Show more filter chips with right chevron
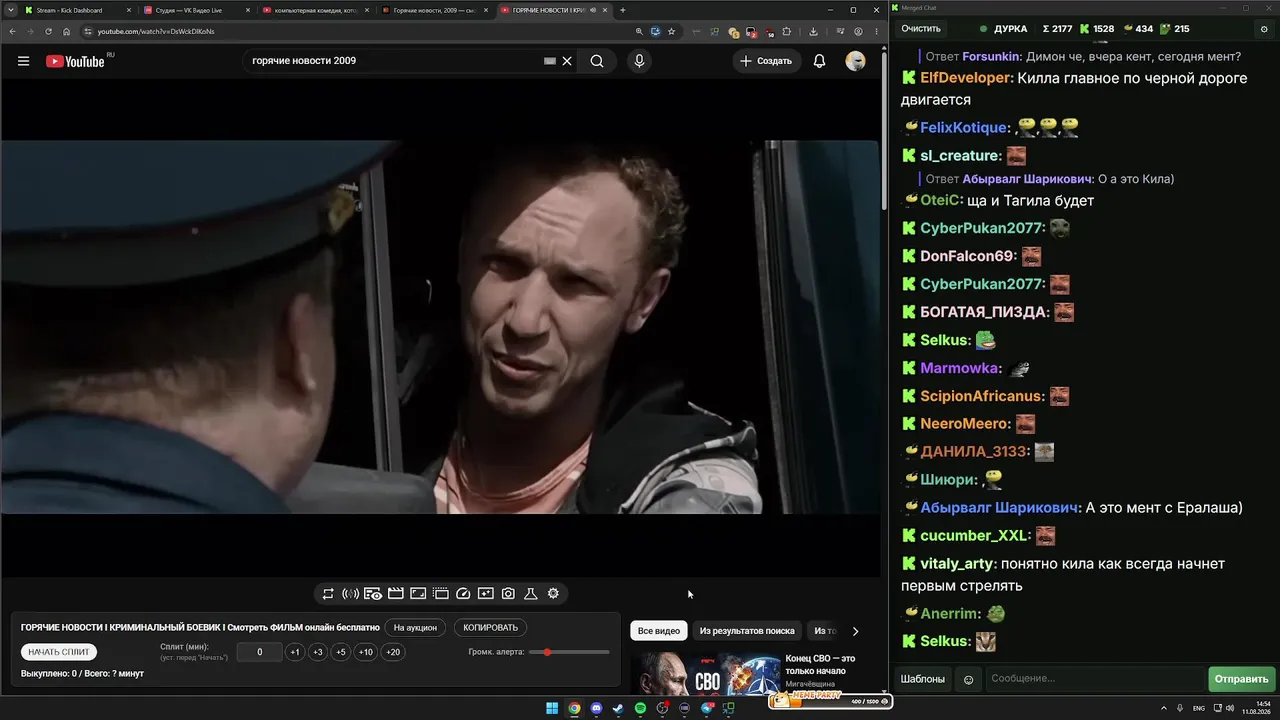Image resolution: width=1280 pixels, height=720 pixels. (x=855, y=631)
